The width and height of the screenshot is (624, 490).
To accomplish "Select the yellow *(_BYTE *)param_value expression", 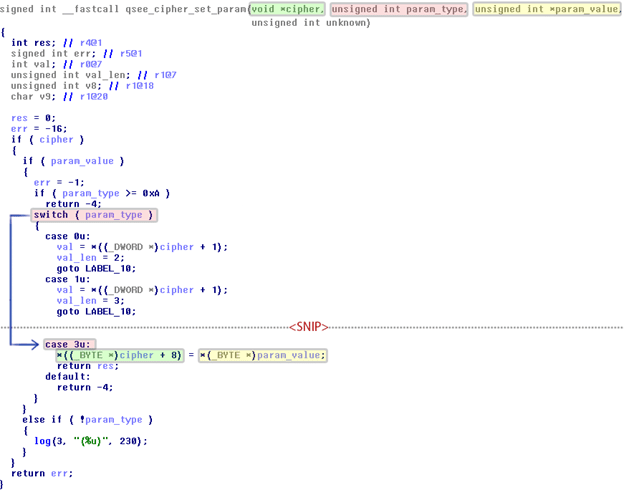I will tap(262, 355).
